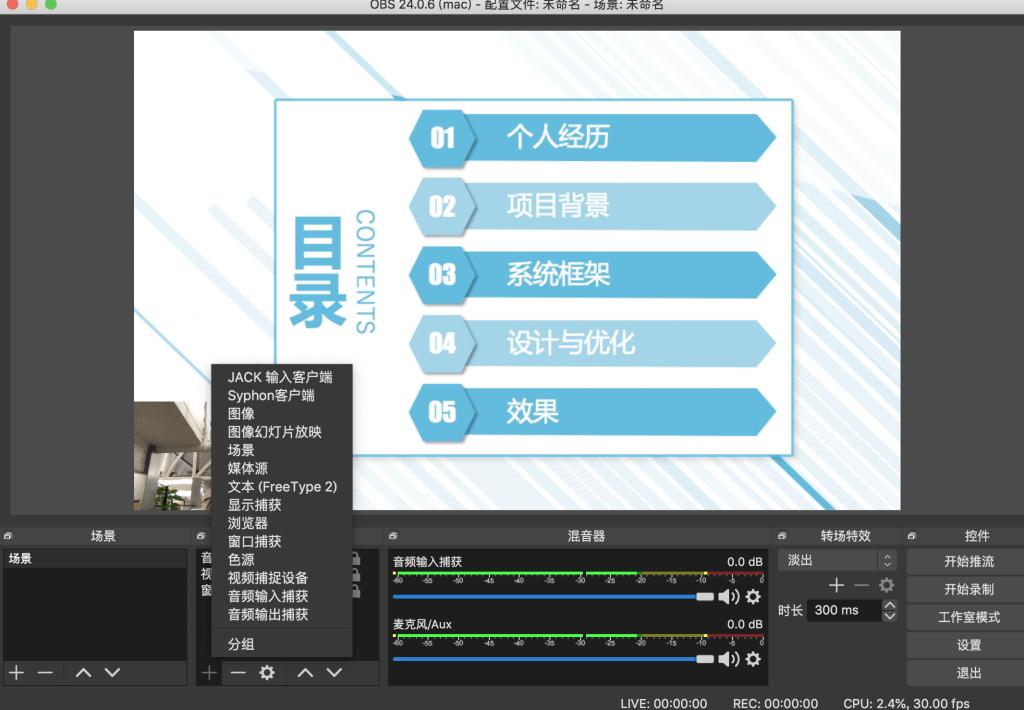Open source properties via sources panel gear
Viewport: 1024px width, 710px height.
(265, 672)
